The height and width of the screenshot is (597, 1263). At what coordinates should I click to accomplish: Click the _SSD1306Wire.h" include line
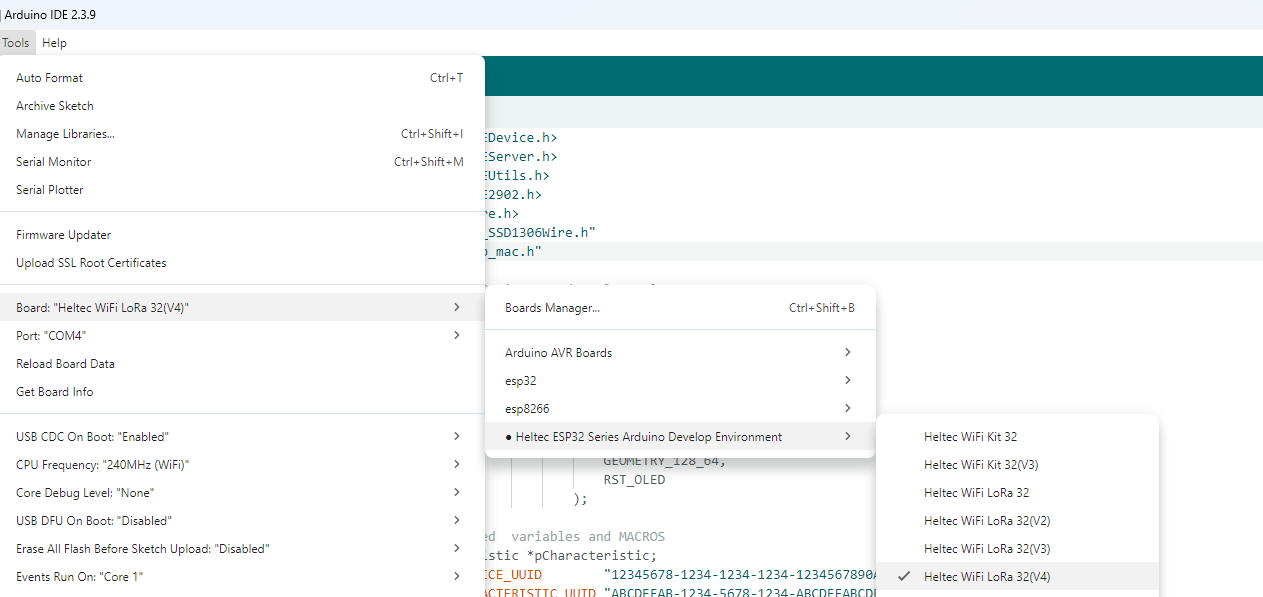[x=540, y=232]
